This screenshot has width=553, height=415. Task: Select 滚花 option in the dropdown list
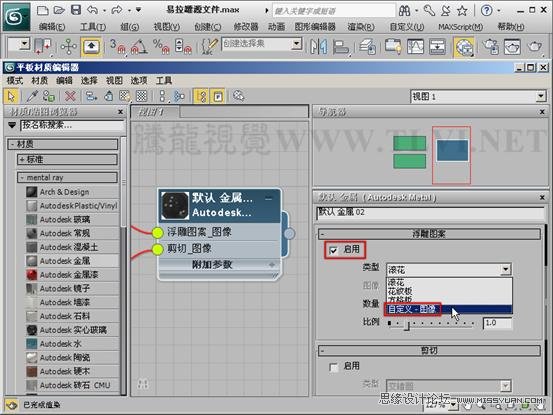(x=448, y=282)
